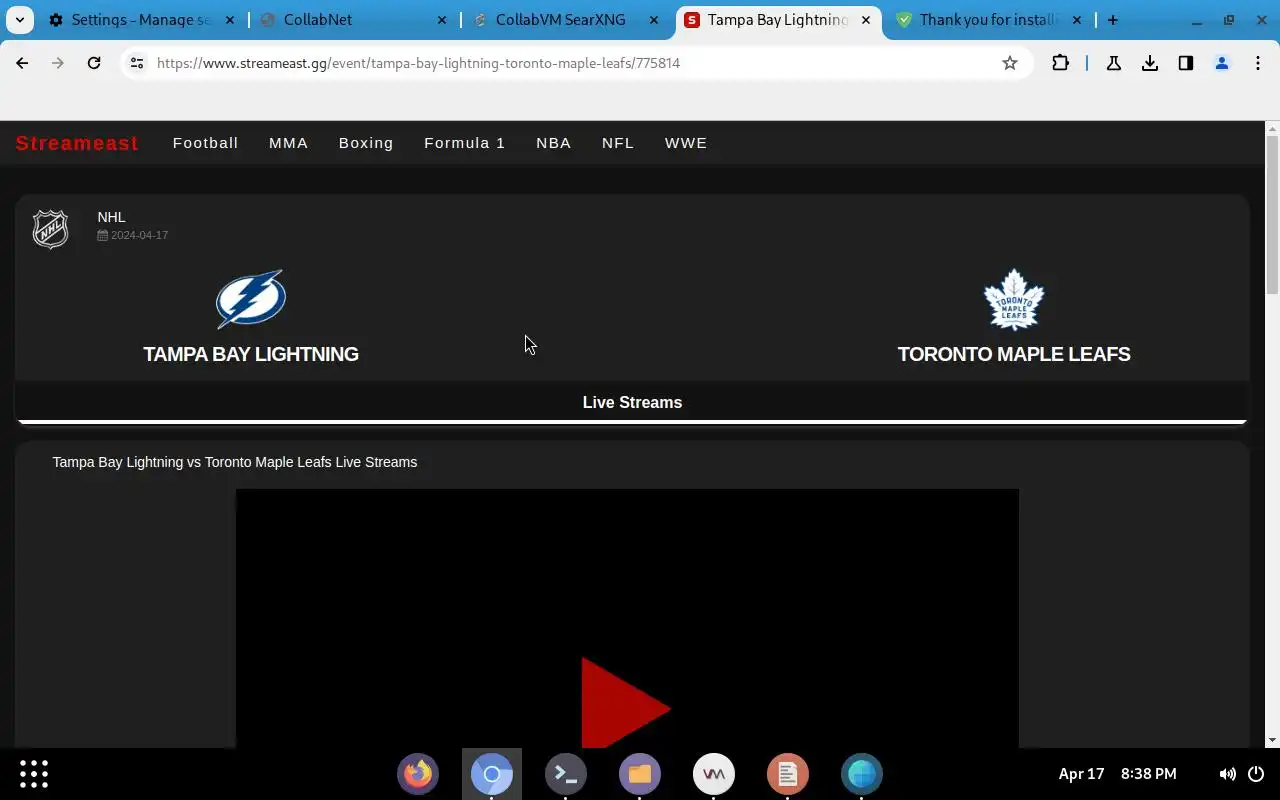Screen dimensions: 1280x800
Task: Open a new browser tab
Action: [1112, 20]
